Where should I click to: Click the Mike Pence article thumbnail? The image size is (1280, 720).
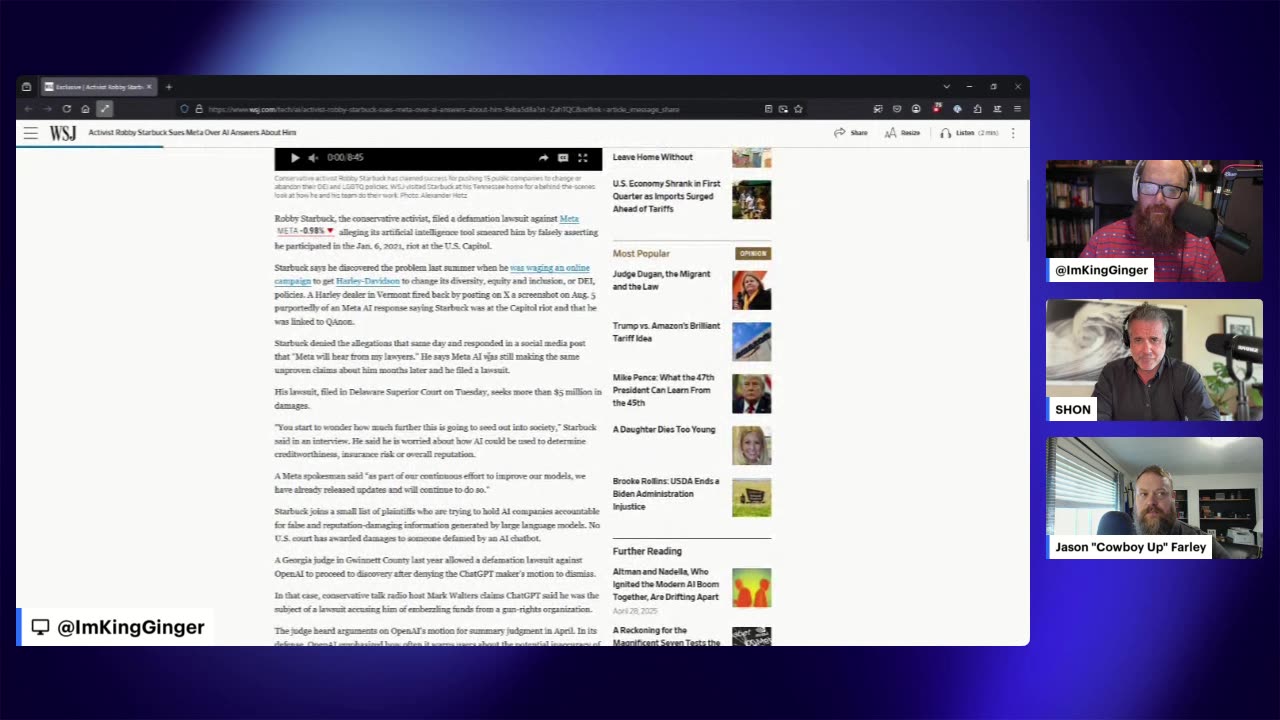point(751,394)
